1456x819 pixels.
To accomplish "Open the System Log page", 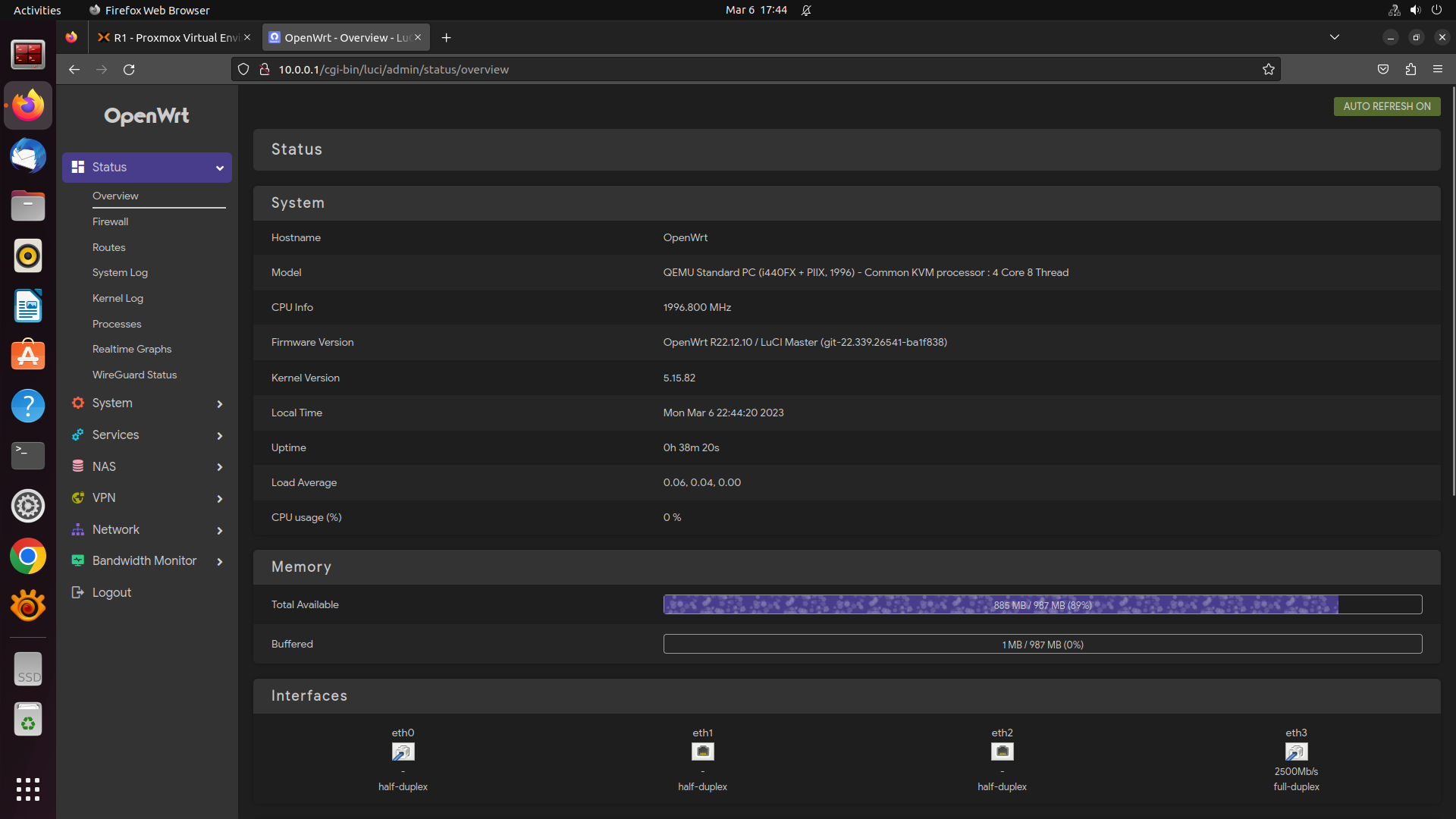I will (x=120, y=272).
